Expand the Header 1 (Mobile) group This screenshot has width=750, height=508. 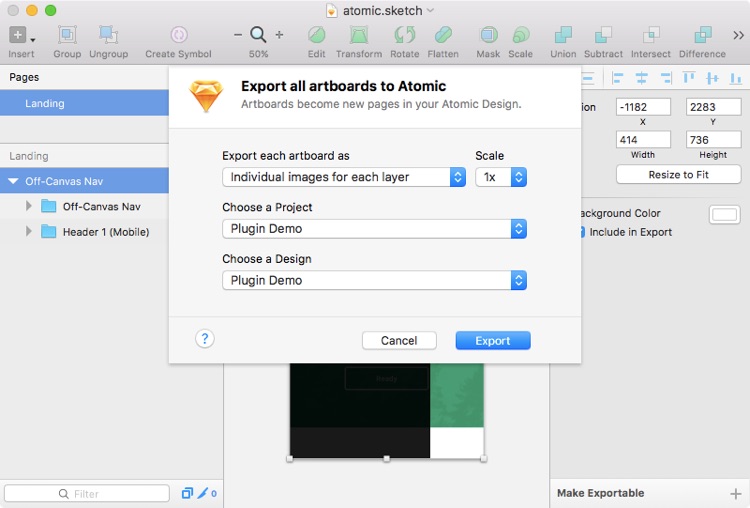click(29, 232)
